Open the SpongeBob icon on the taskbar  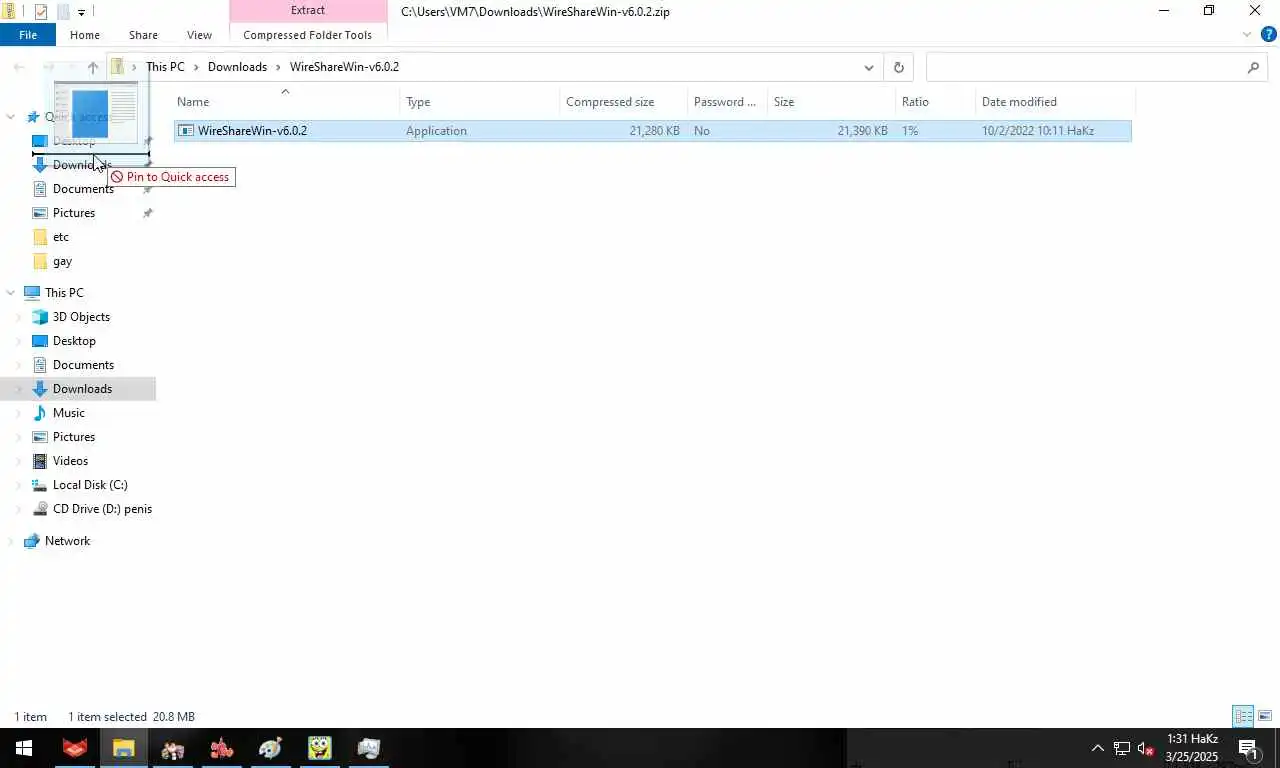point(320,748)
